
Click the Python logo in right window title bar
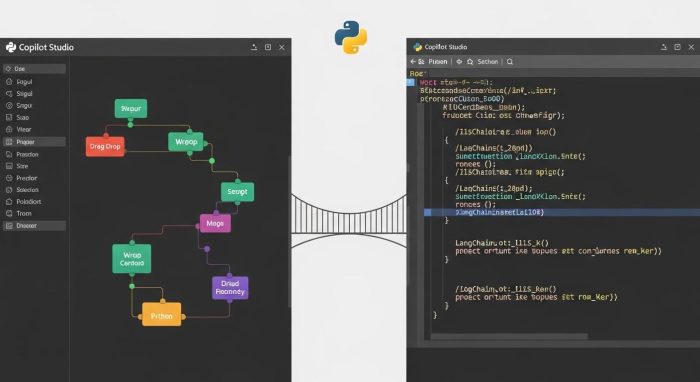pos(417,47)
